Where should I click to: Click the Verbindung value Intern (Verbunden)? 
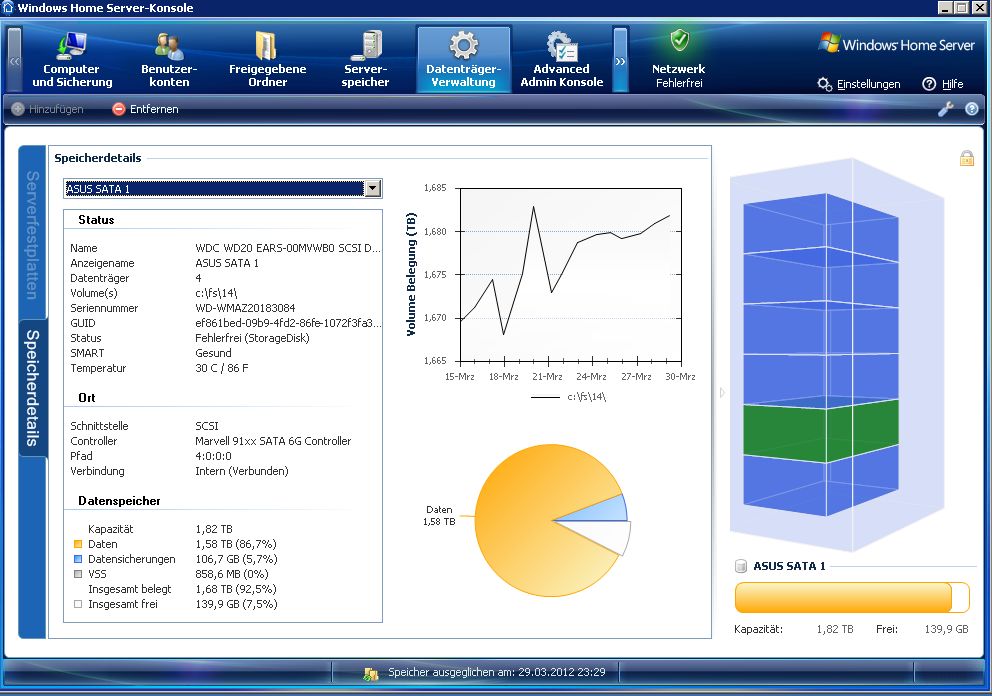pyautogui.click(x=242, y=471)
